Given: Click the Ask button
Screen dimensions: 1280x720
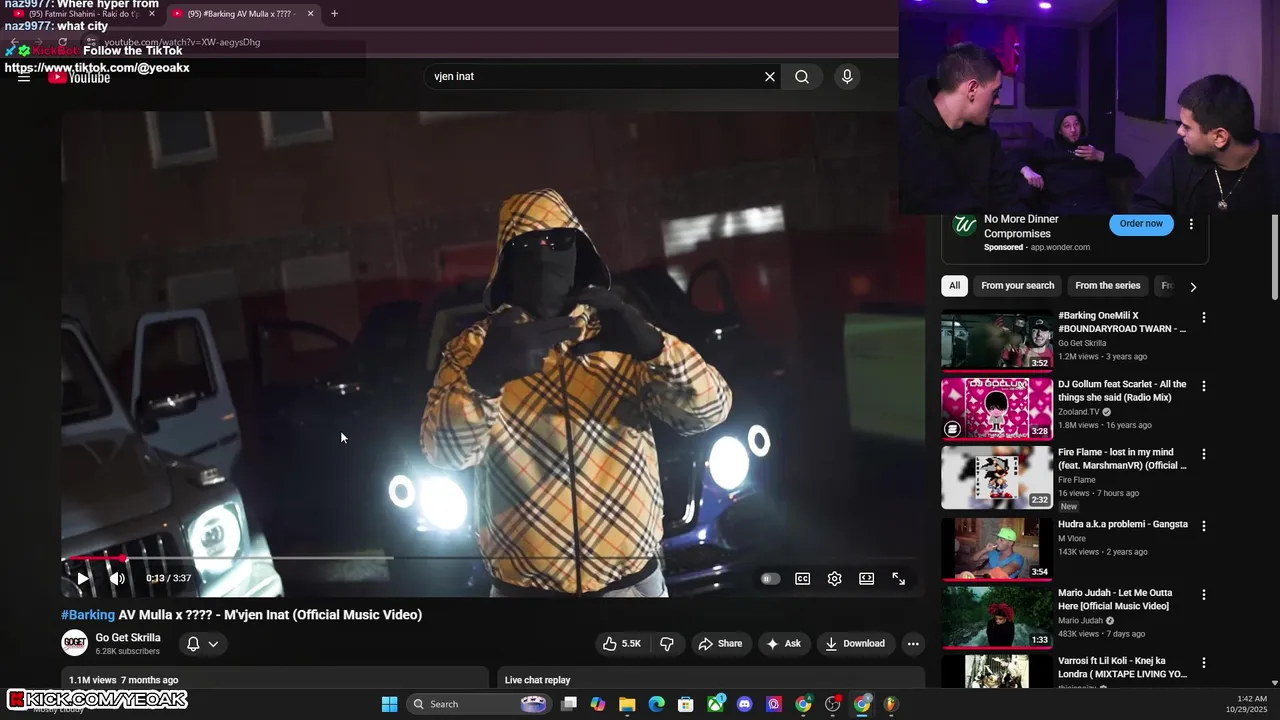Looking at the screenshot, I should pyautogui.click(x=783, y=644).
